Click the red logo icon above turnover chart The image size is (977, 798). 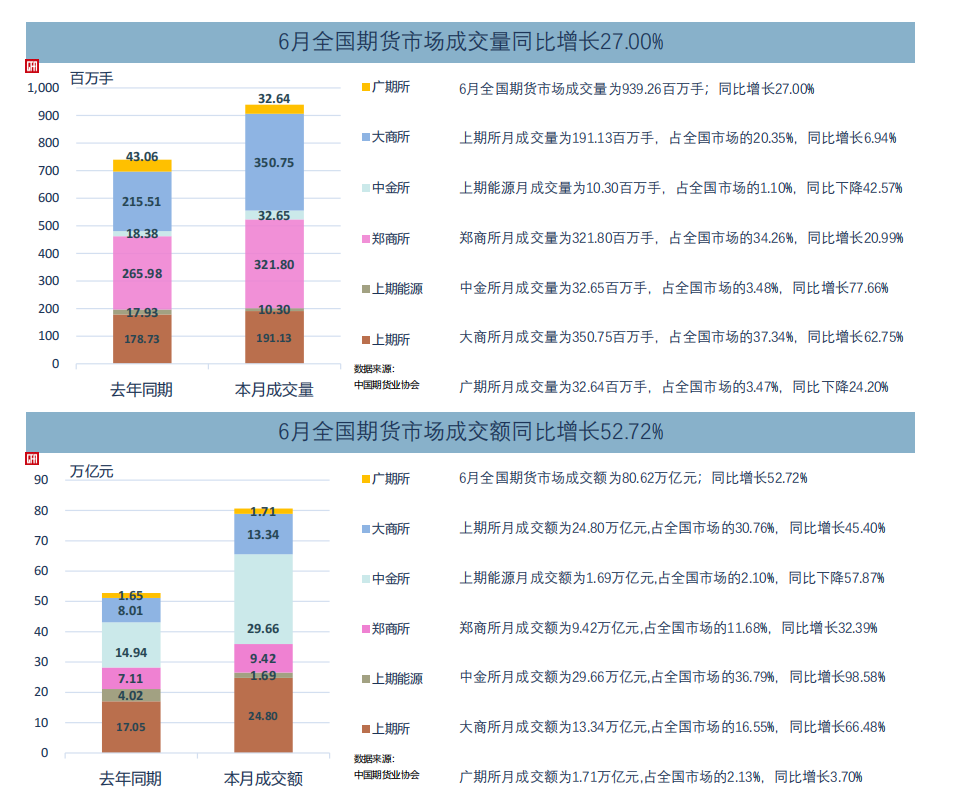click(x=32, y=458)
